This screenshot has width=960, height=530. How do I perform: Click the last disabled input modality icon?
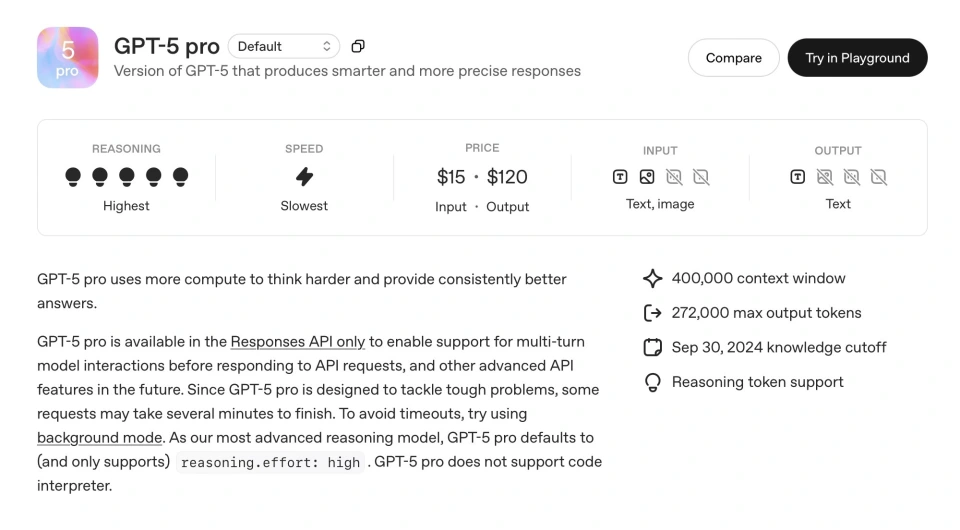(x=701, y=177)
